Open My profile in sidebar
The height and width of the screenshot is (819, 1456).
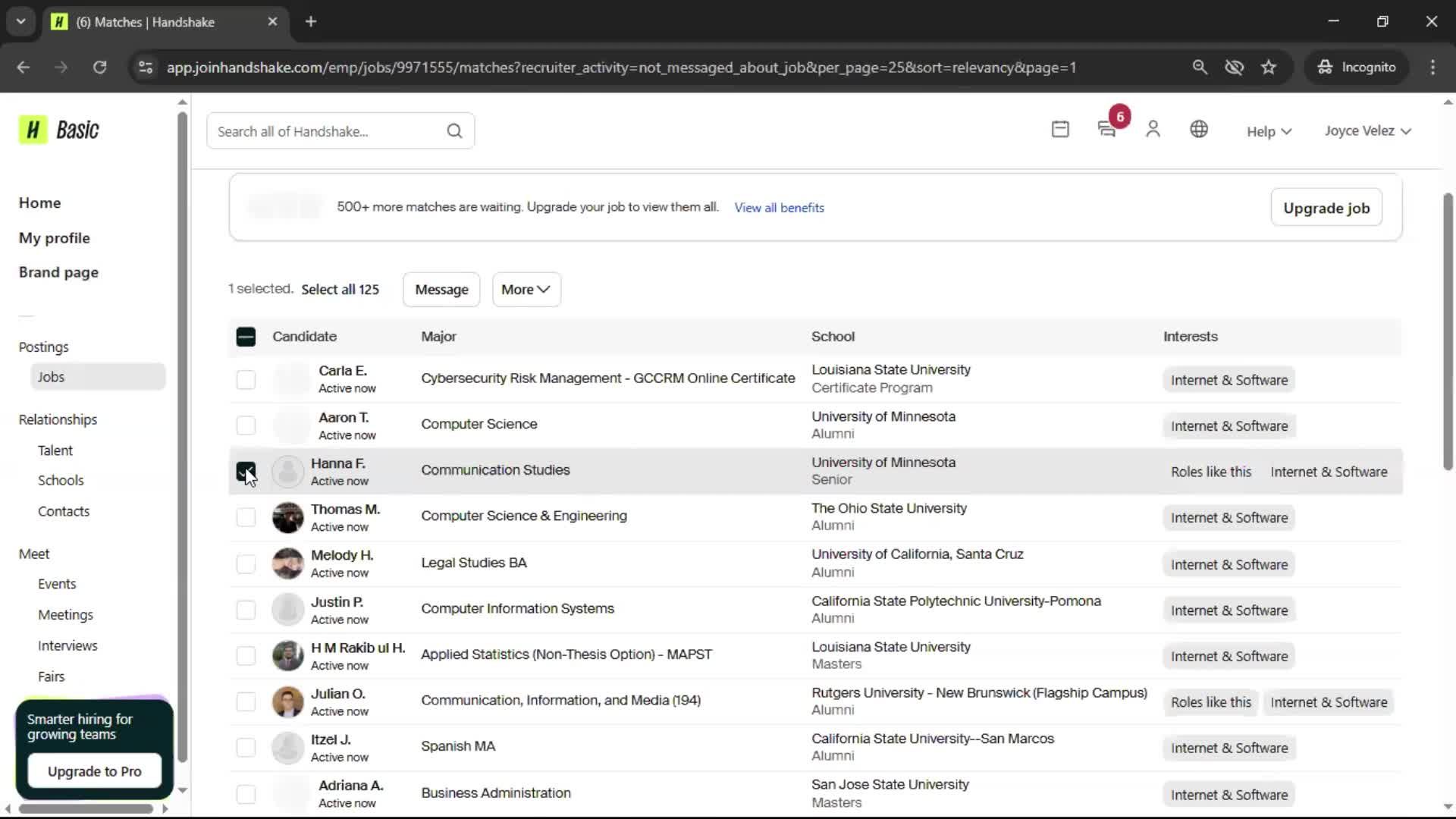point(54,238)
